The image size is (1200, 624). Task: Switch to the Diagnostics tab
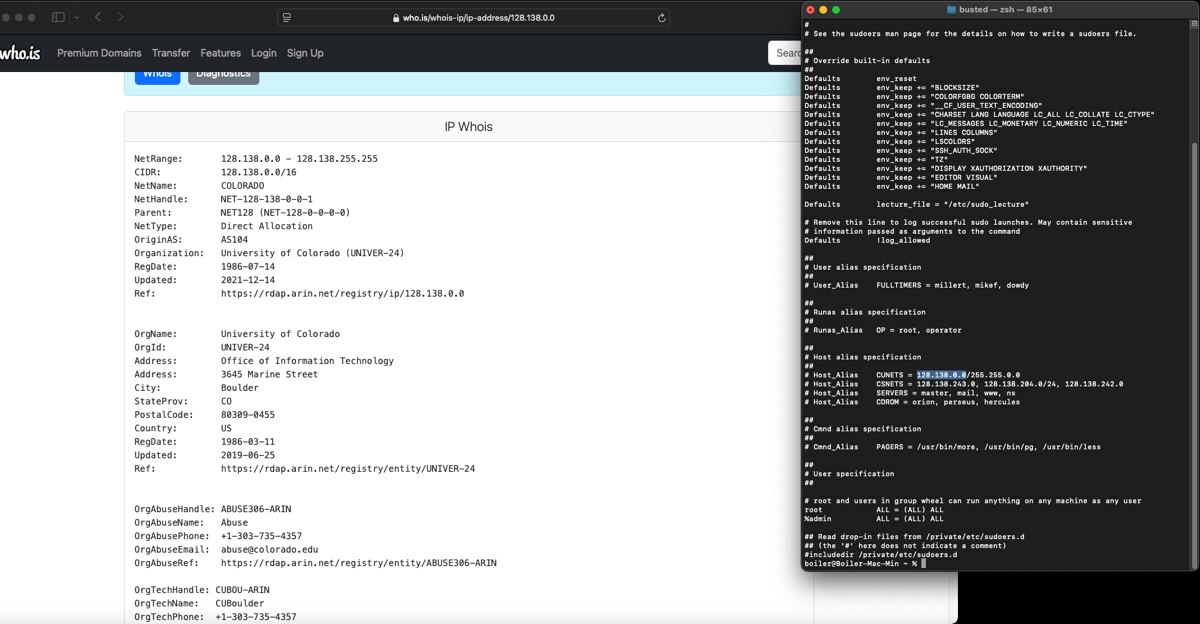coord(223,73)
